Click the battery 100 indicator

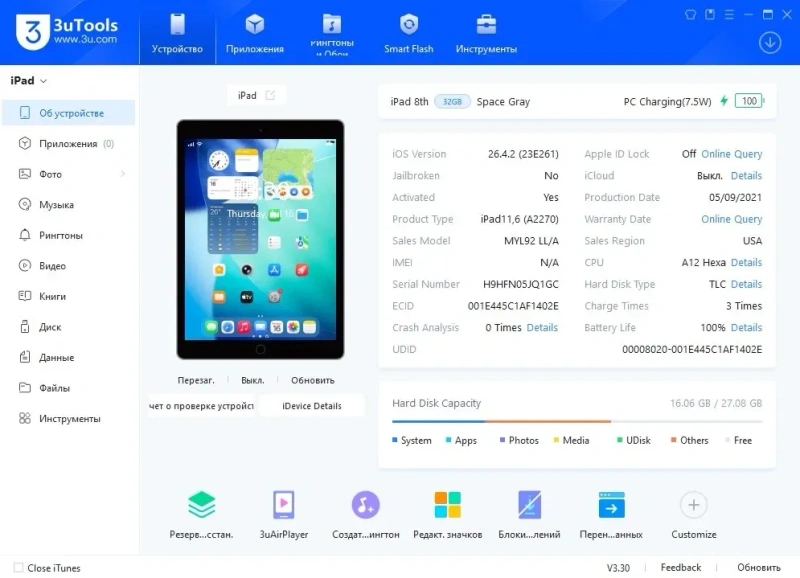pos(749,100)
